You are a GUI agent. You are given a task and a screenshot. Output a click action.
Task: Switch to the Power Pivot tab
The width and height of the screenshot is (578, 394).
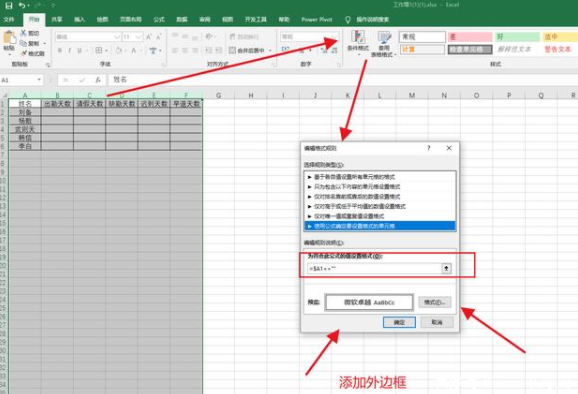click(317, 20)
